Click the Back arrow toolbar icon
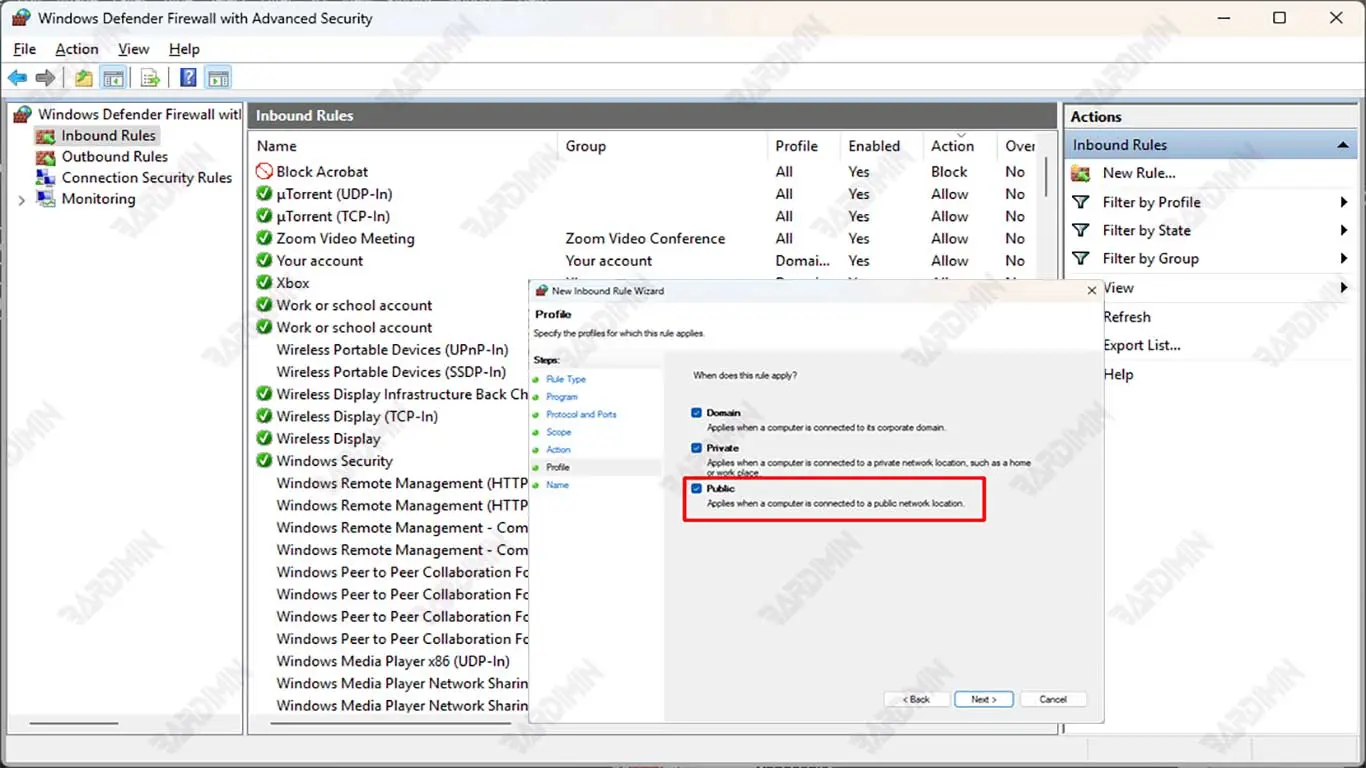Screen dimensions: 1366x768 point(17,78)
